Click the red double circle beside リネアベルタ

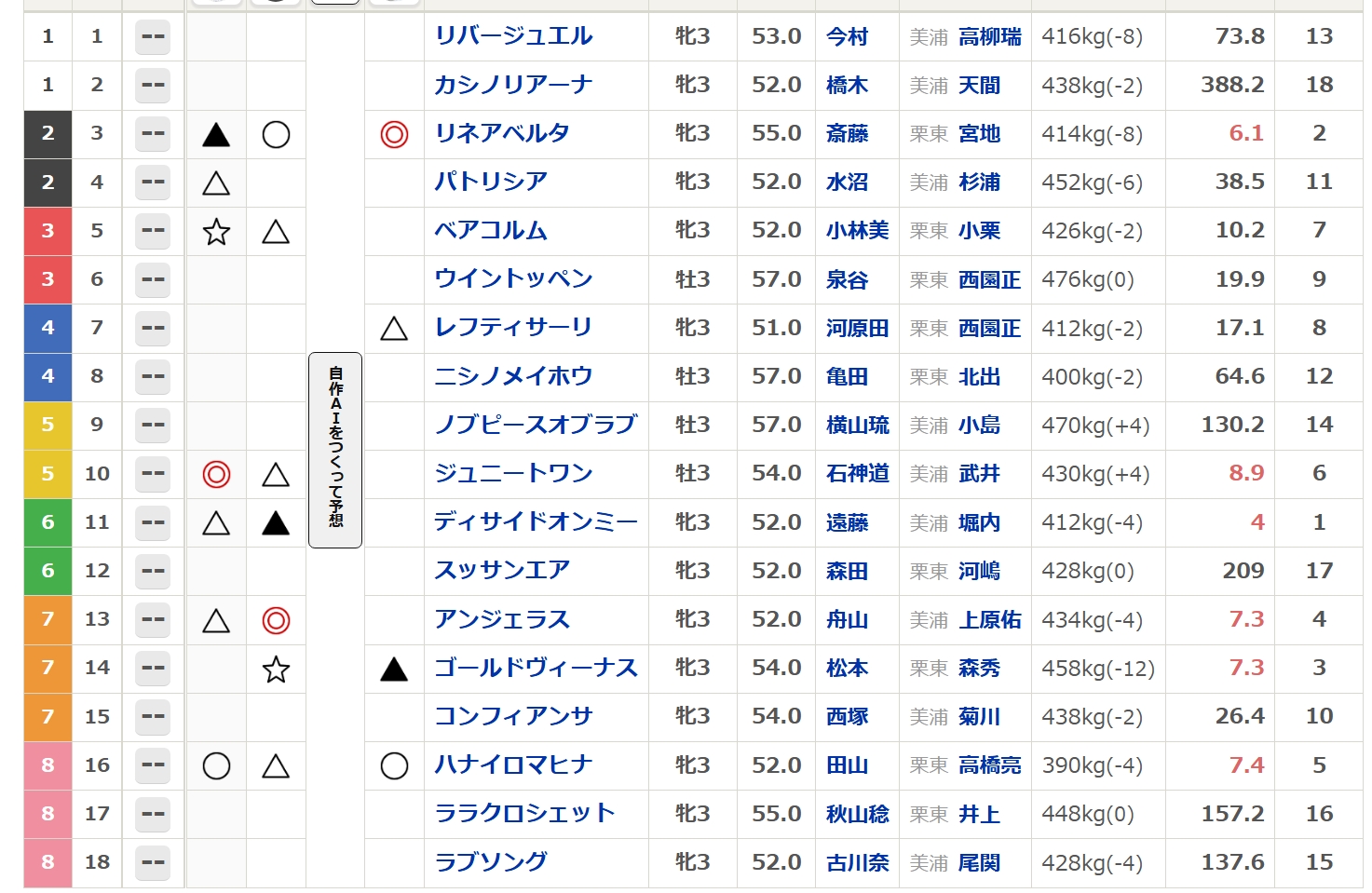pos(394,135)
